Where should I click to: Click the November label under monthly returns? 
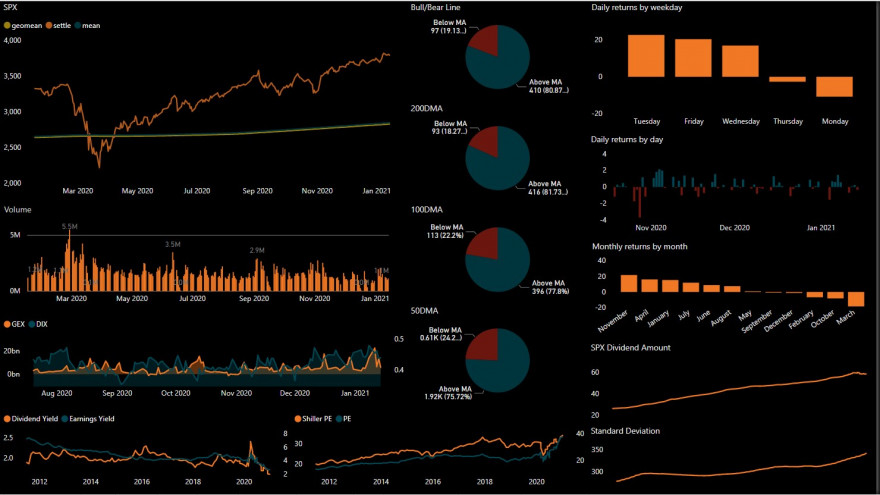pyautogui.click(x=613, y=321)
